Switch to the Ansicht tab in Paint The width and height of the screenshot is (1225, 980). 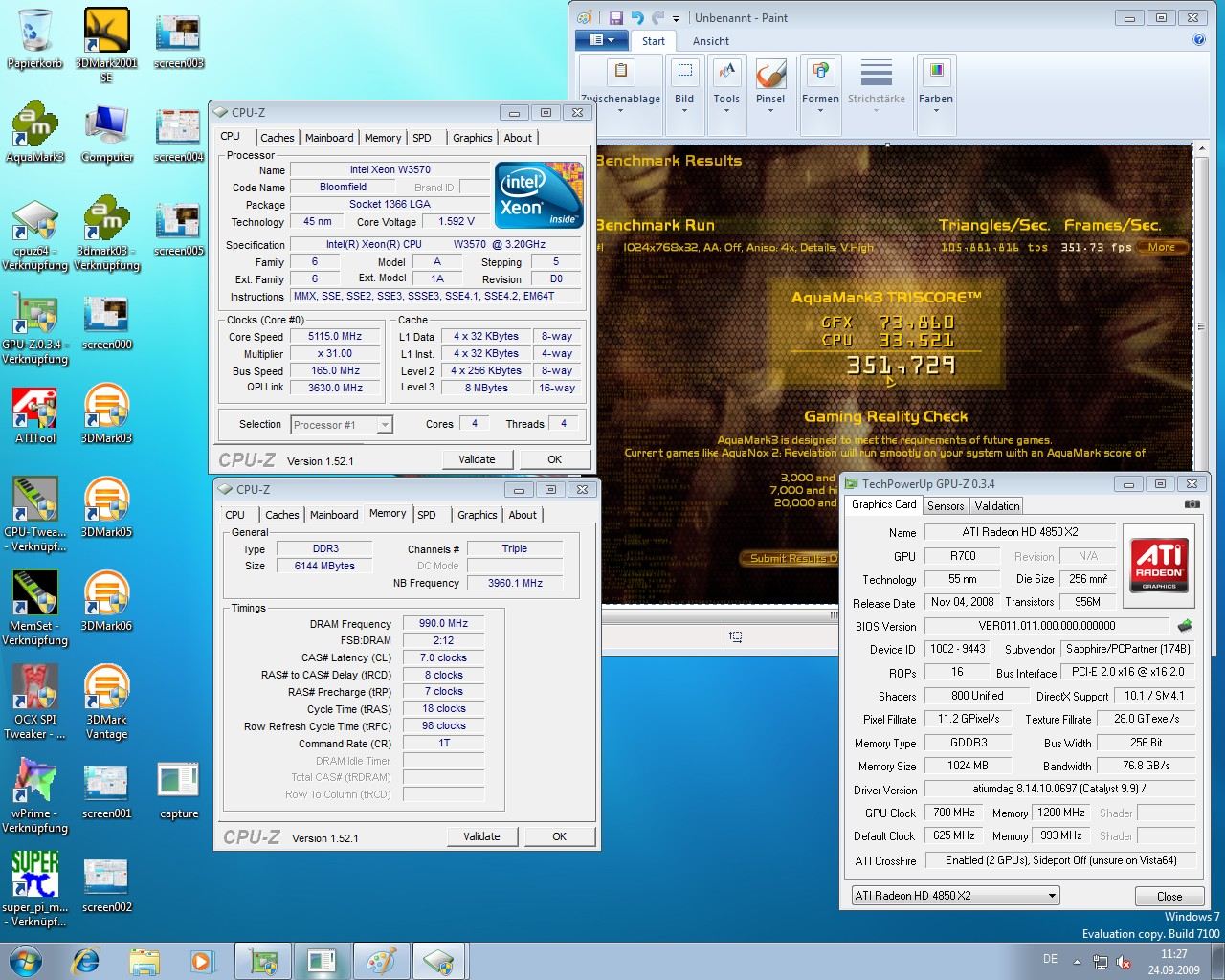pos(710,41)
